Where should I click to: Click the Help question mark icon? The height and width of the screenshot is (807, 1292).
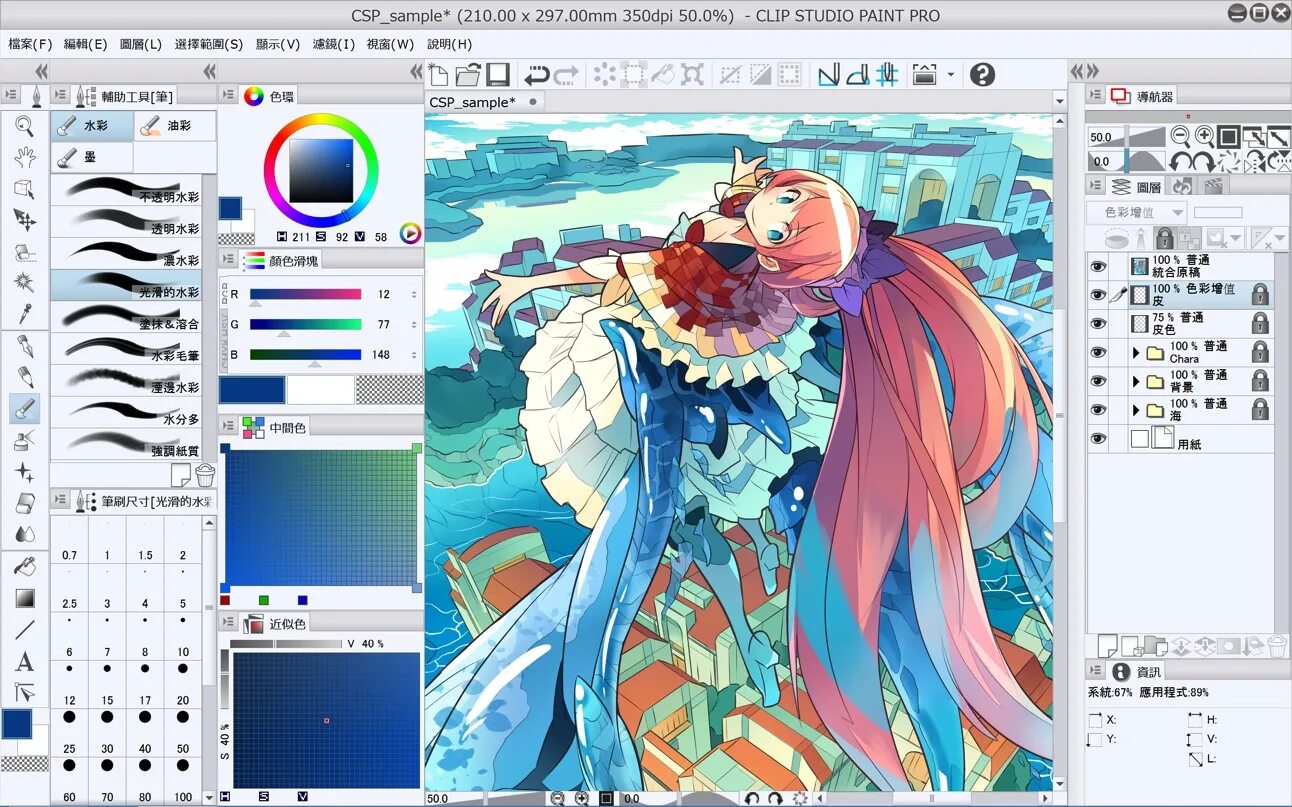pyautogui.click(x=982, y=74)
